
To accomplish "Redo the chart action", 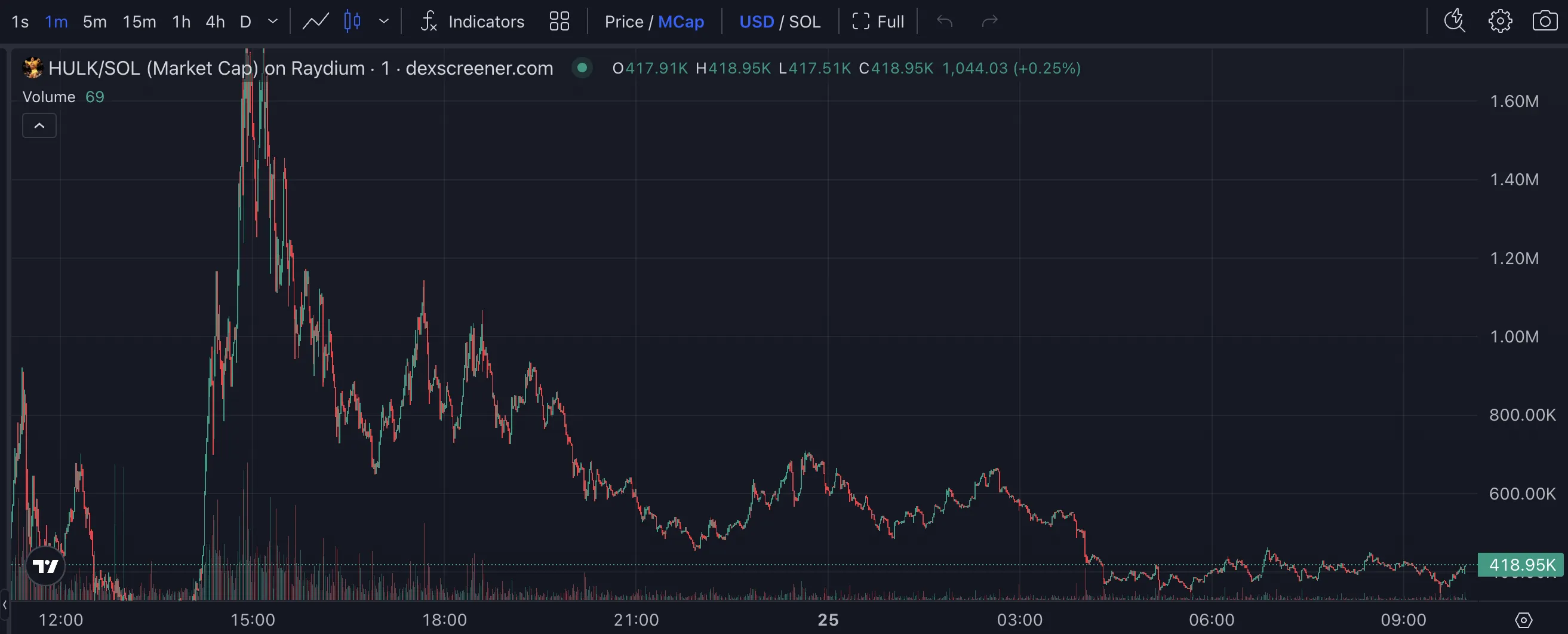I will pos(991,22).
